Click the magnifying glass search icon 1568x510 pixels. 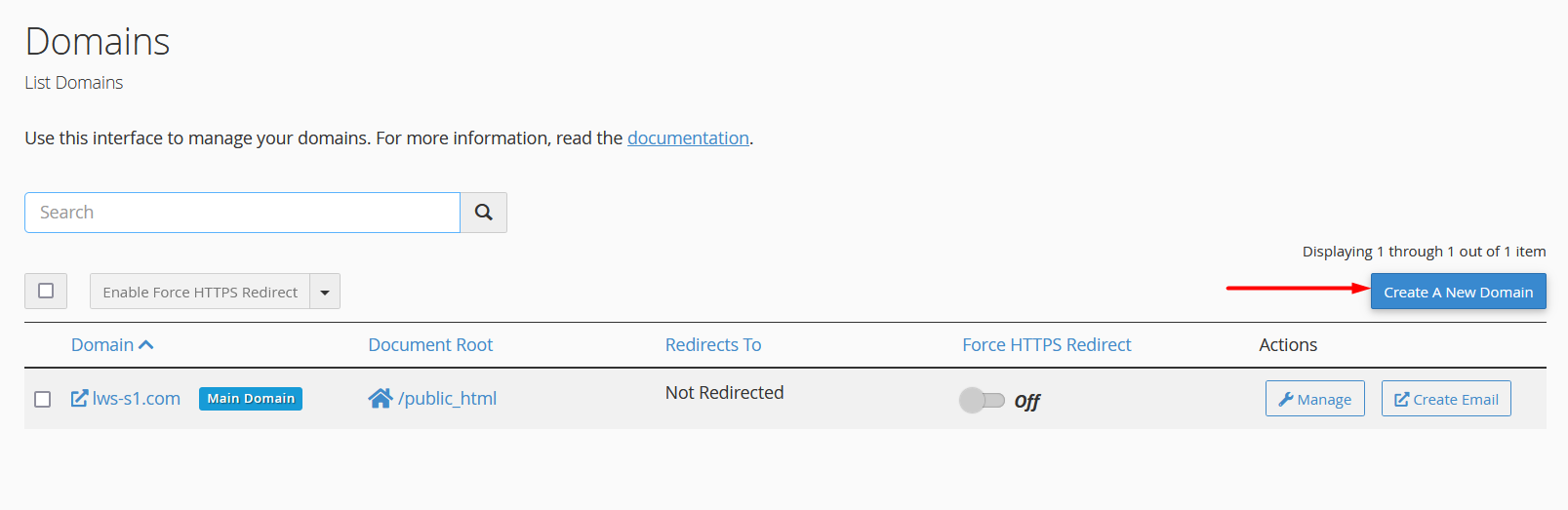click(483, 213)
